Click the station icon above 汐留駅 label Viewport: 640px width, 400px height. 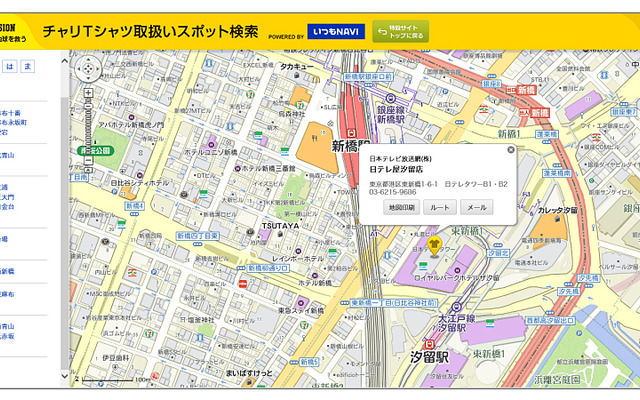pyautogui.click(x=428, y=345)
